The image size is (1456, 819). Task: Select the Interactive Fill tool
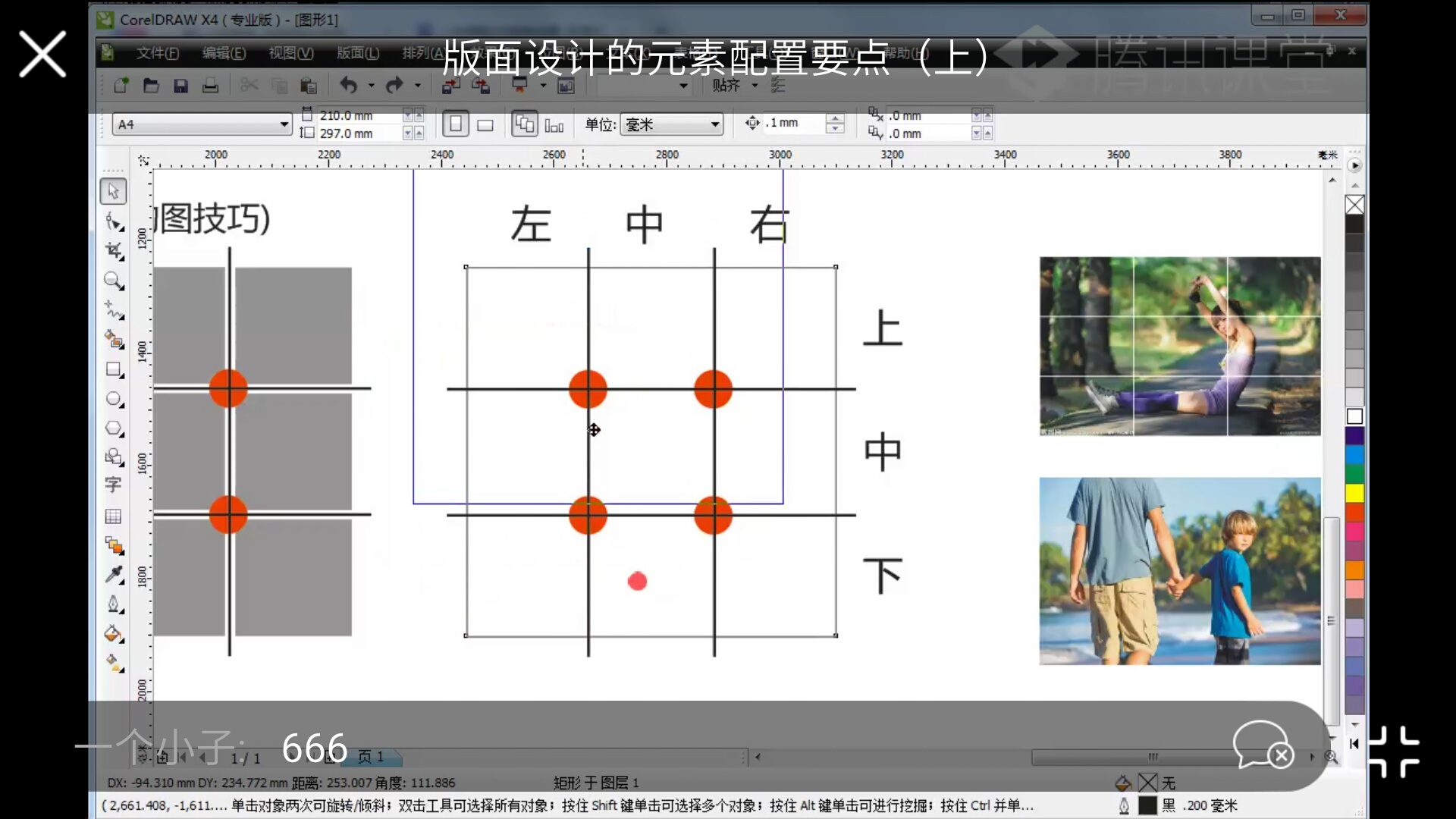pos(114,664)
